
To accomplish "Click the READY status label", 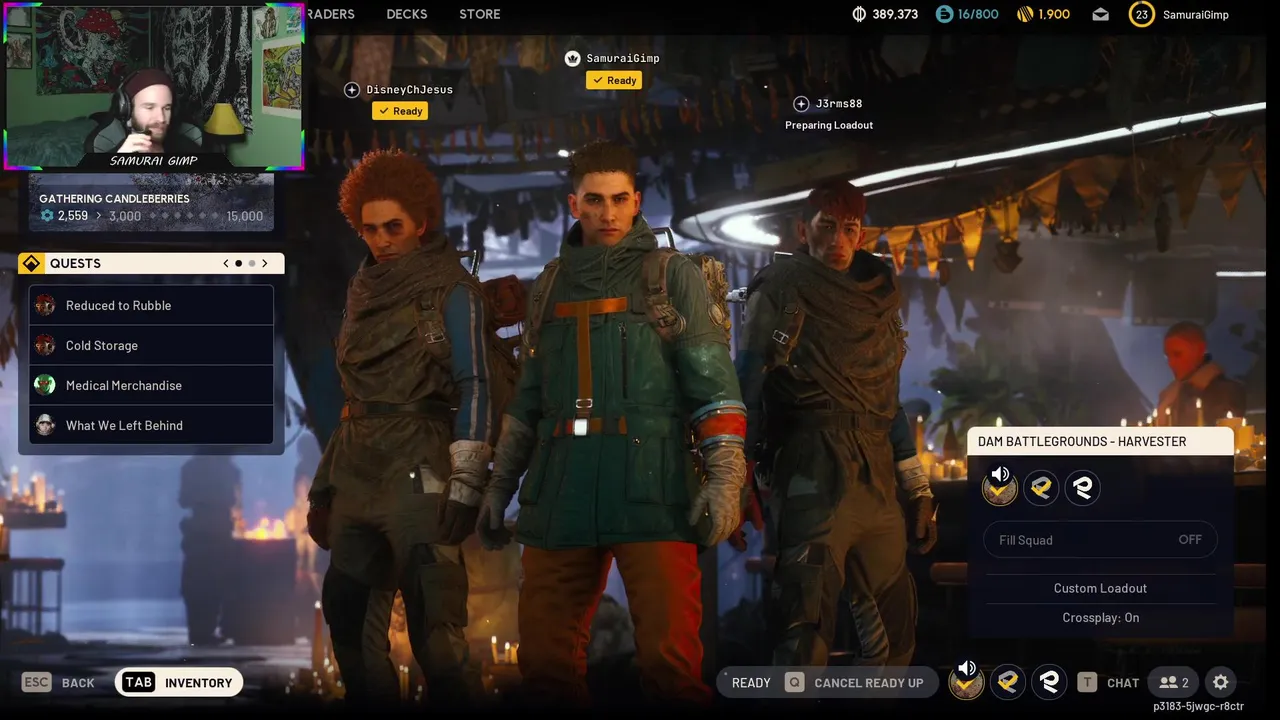I will coord(751,682).
